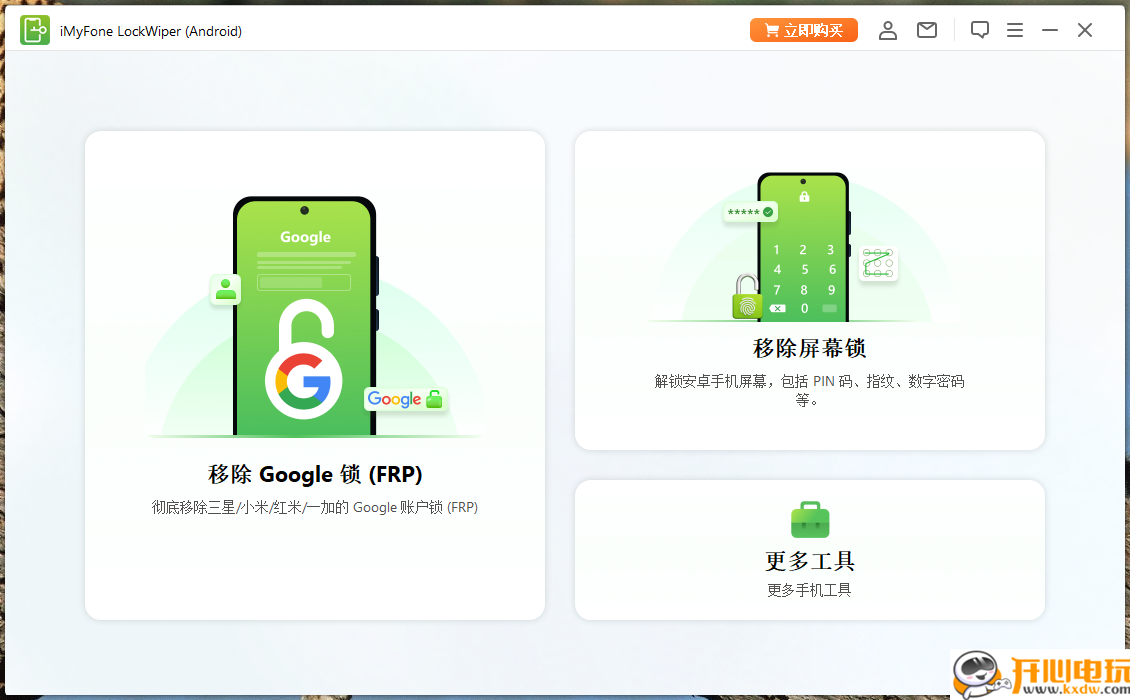1130x700 pixels.
Task: Click the 立即购买 purchase button
Action: 803,30
